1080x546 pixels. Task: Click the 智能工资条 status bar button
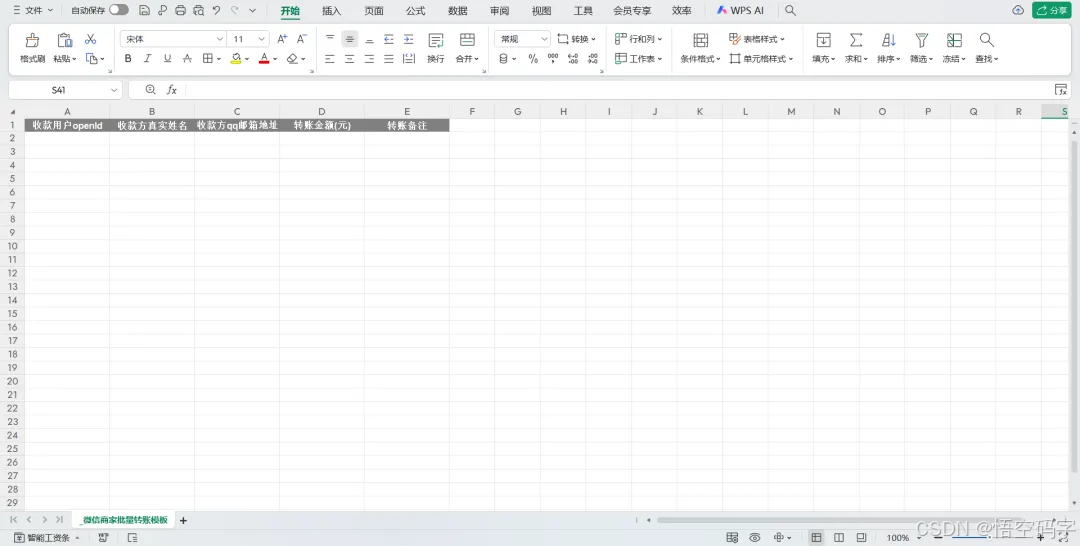[46, 538]
